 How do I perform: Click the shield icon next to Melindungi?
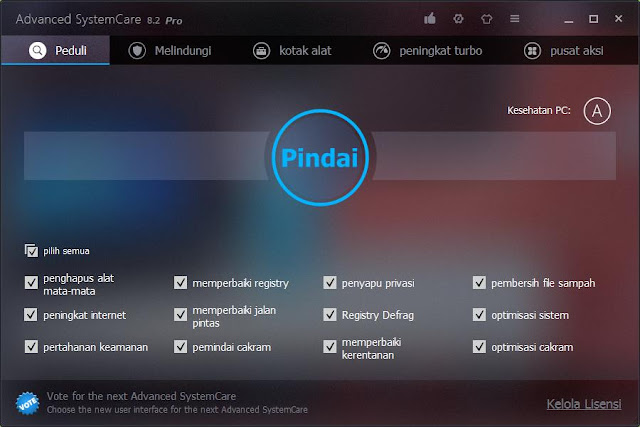click(x=137, y=51)
